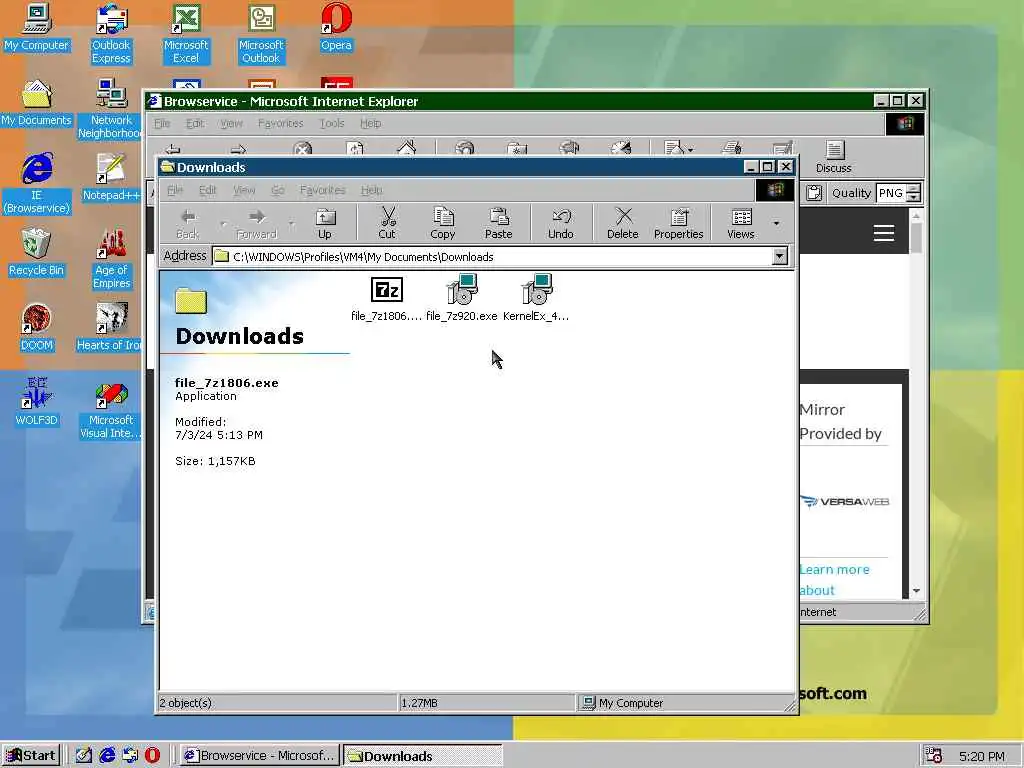Click the 5:20 PM taskbar clock
The image size is (1024, 768).
(982, 756)
